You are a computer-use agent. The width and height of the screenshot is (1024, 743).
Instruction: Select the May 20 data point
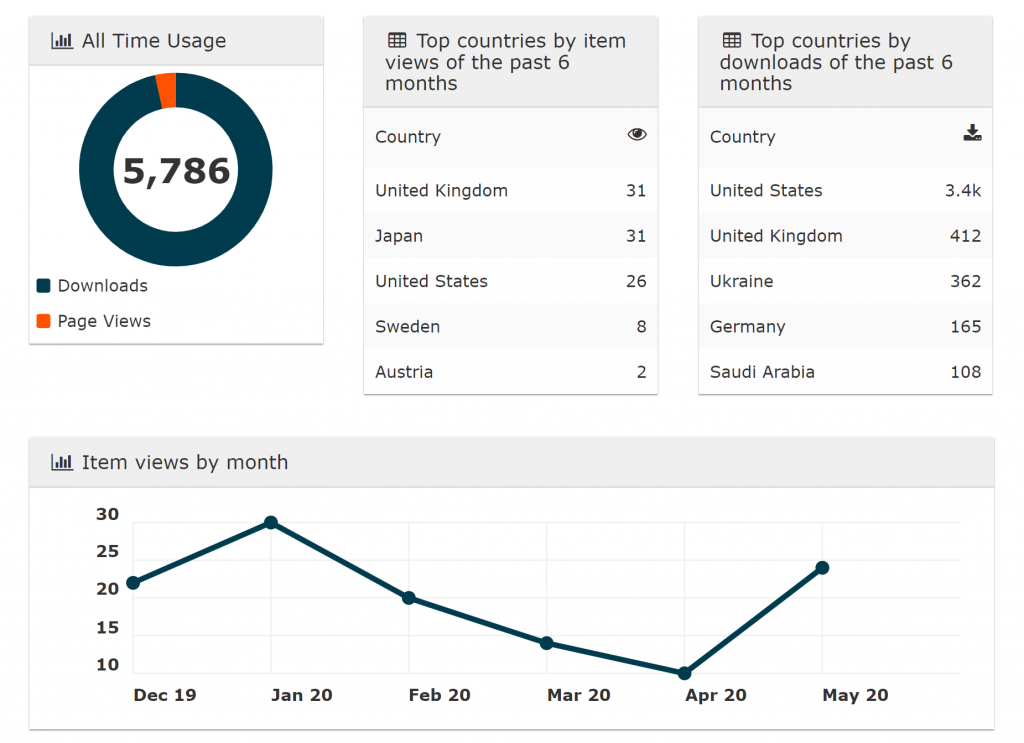coord(822,568)
